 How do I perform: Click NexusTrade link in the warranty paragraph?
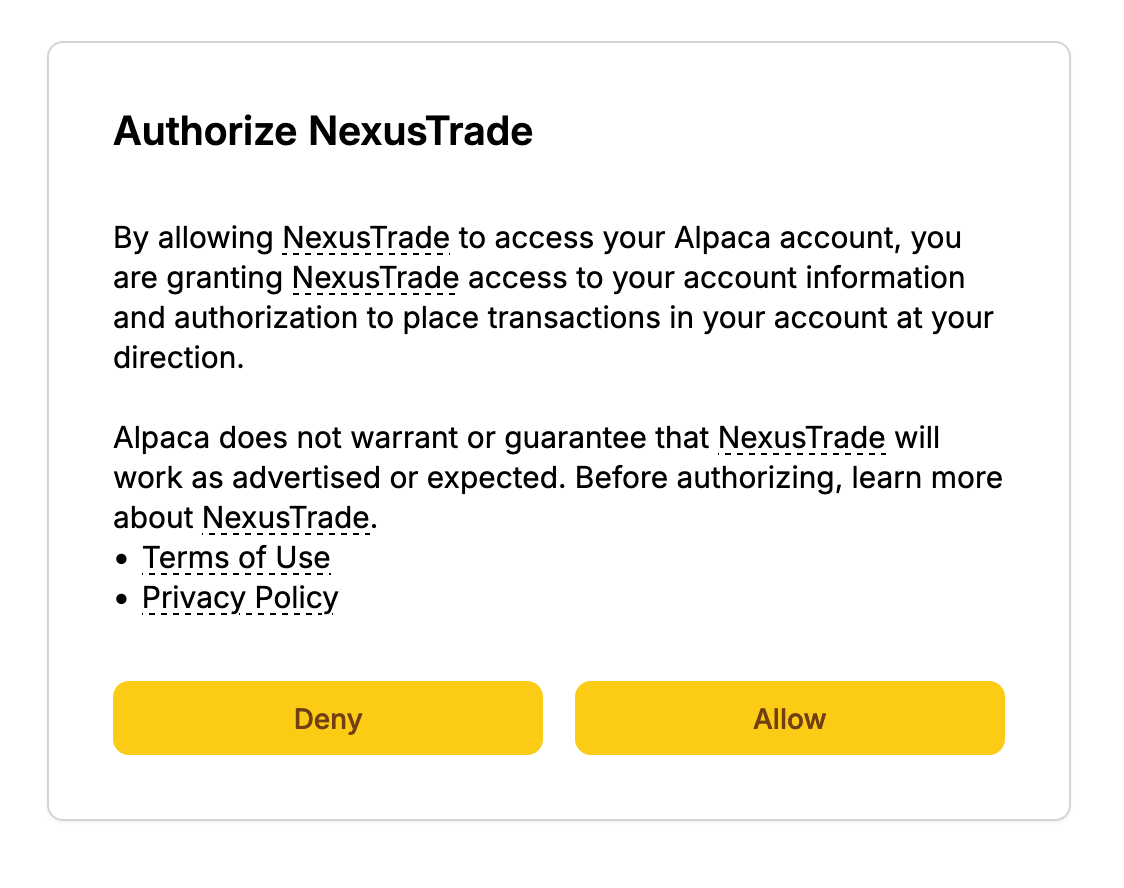pyautogui.click(x=802, y=438)
